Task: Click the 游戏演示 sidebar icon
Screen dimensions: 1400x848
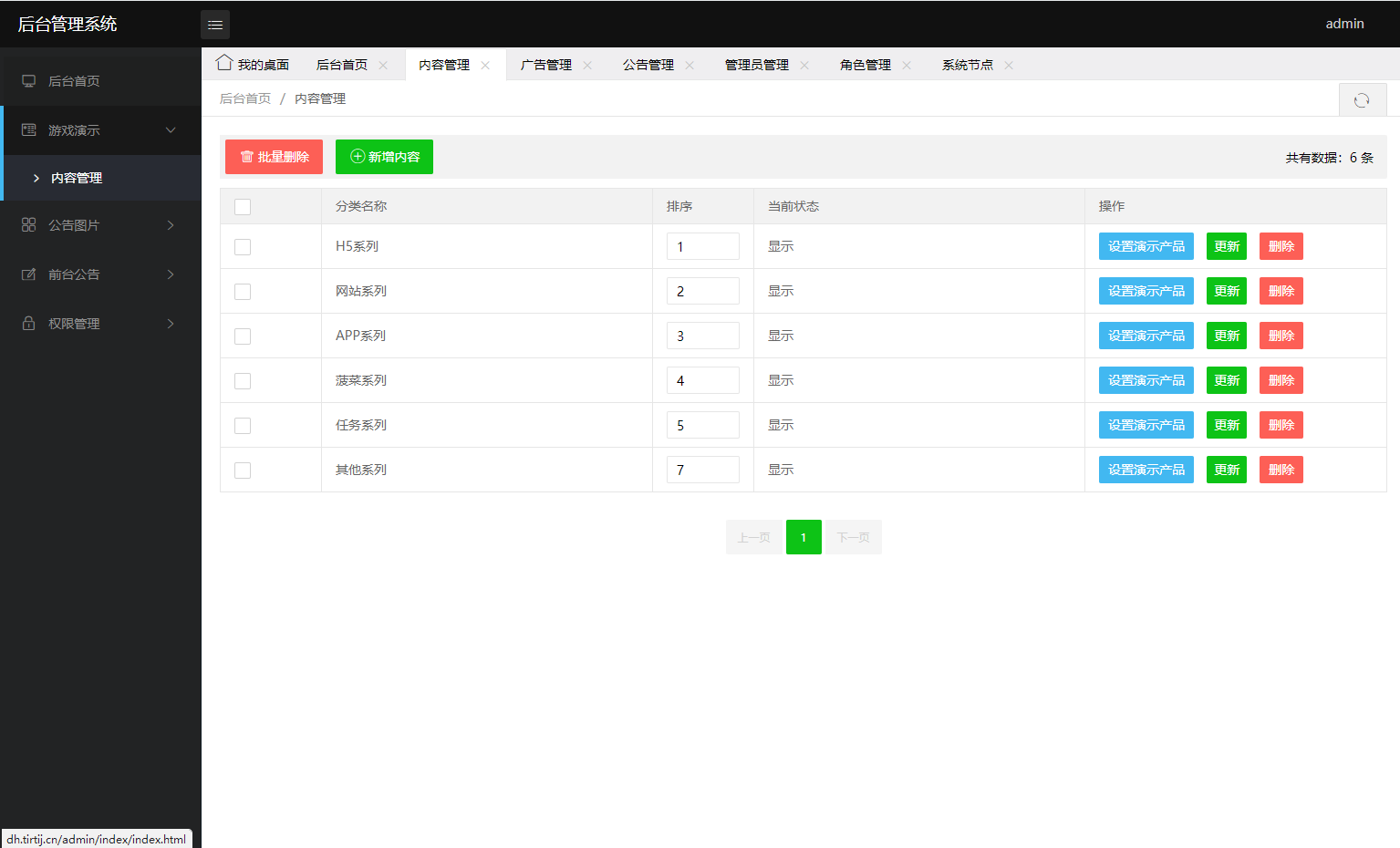Action: point(27,129)
